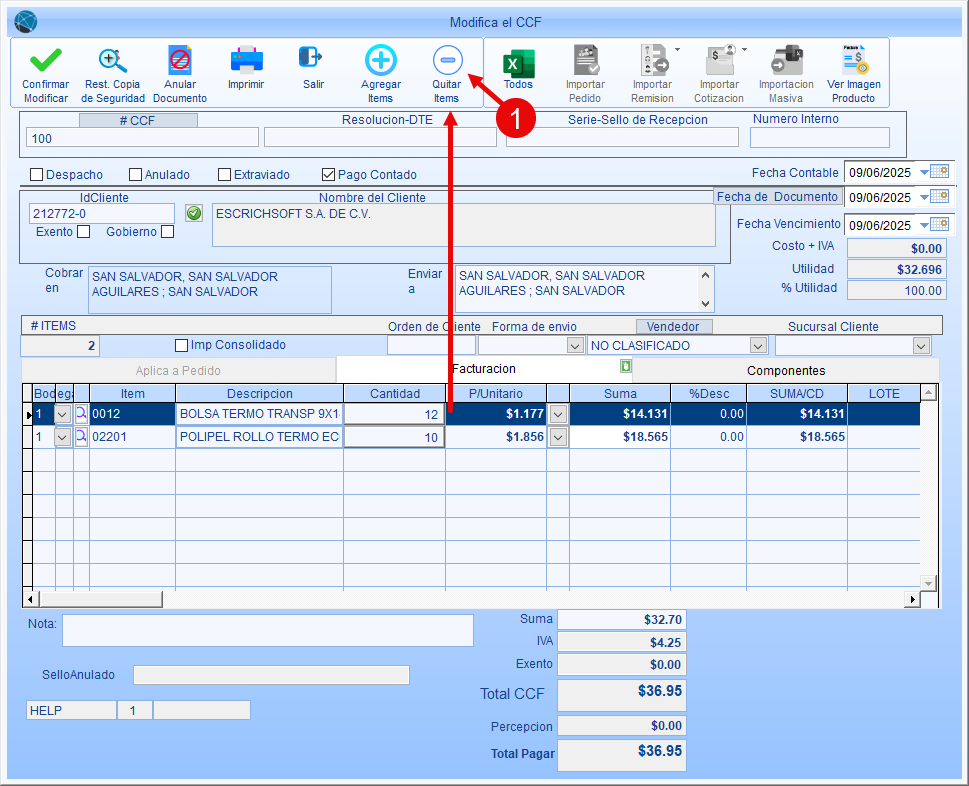This screenshot has height=786, width=969.
Task: Toggle the Anulado checkbox
Action: point(135,175)
